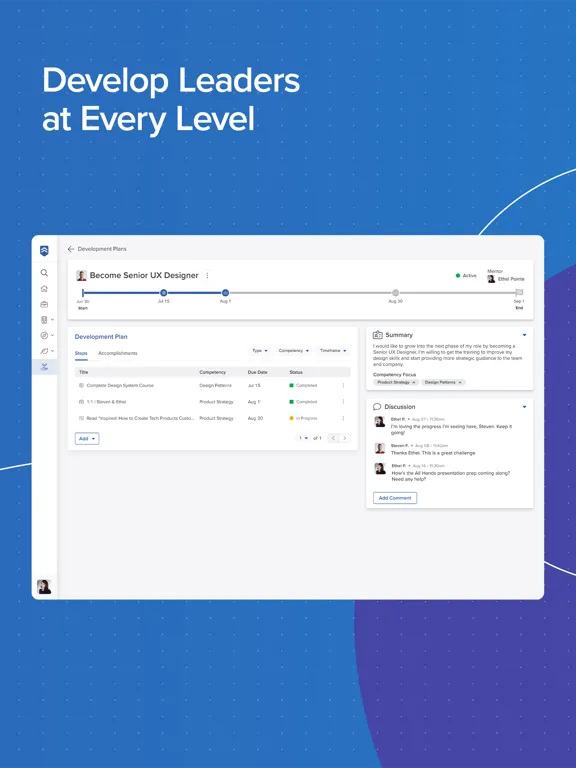Expand the clipboard sidebar item chevron

52,320
